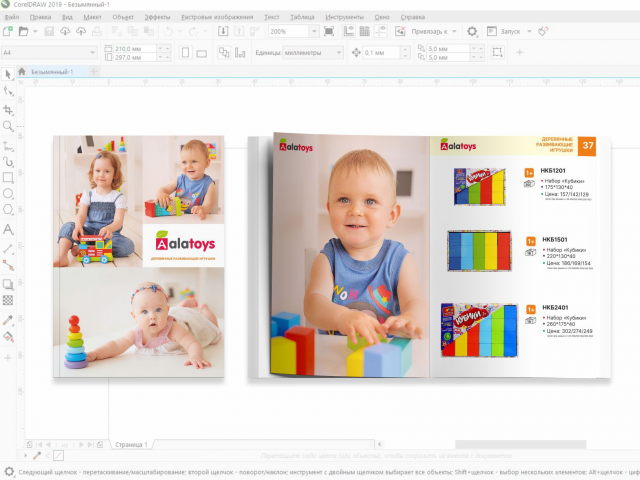This screenshot has width=640, height=480.
Task: Open the Файл menu
Action: (12, 17)
